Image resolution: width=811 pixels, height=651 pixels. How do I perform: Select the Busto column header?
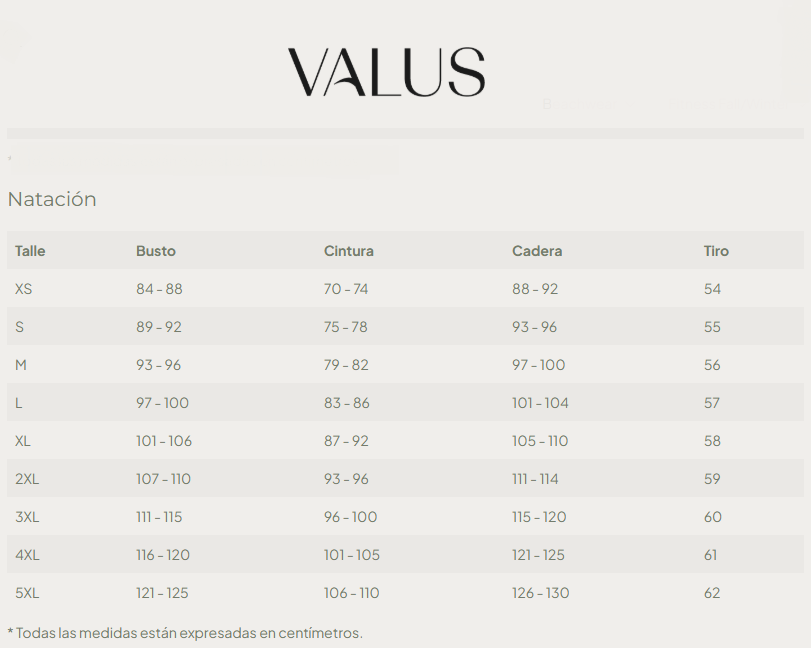[x=156, y=251]
